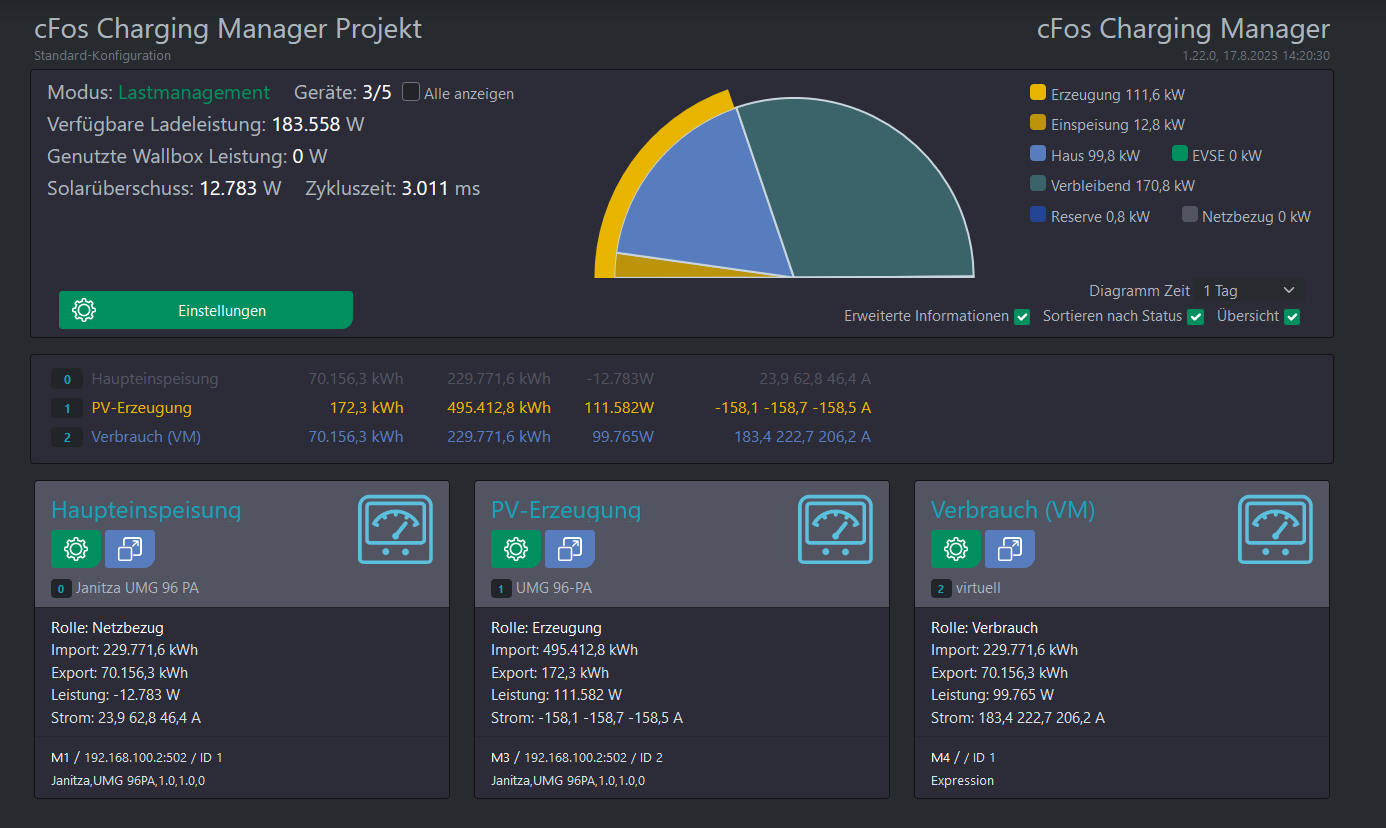The width and height of the screenshot is (1386, 828).
Task: Uncheck Erweiterte Informationen checkbox
Action: click(1022, 317)
